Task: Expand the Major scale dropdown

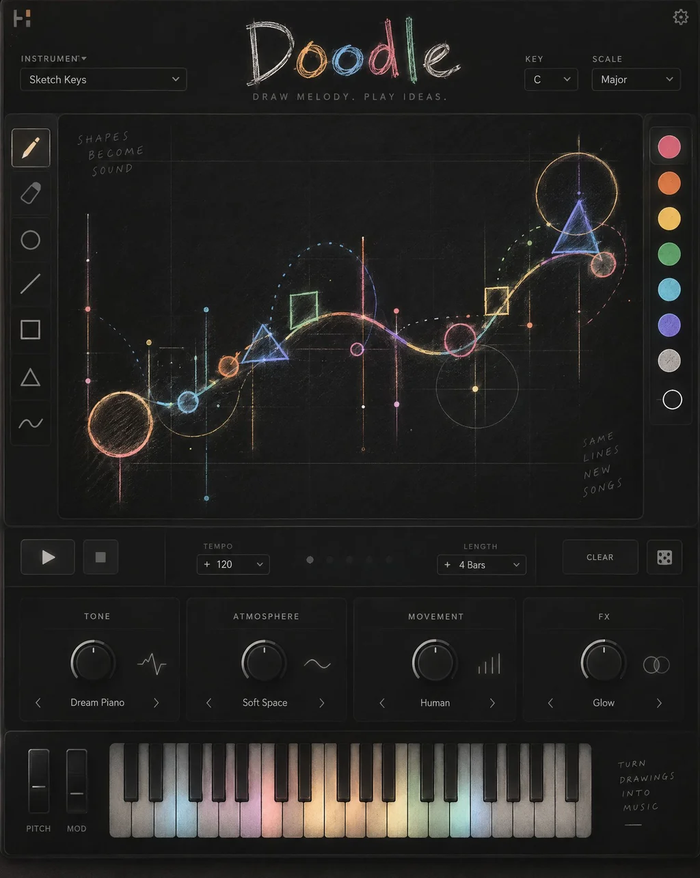Action: click(636, 80)
